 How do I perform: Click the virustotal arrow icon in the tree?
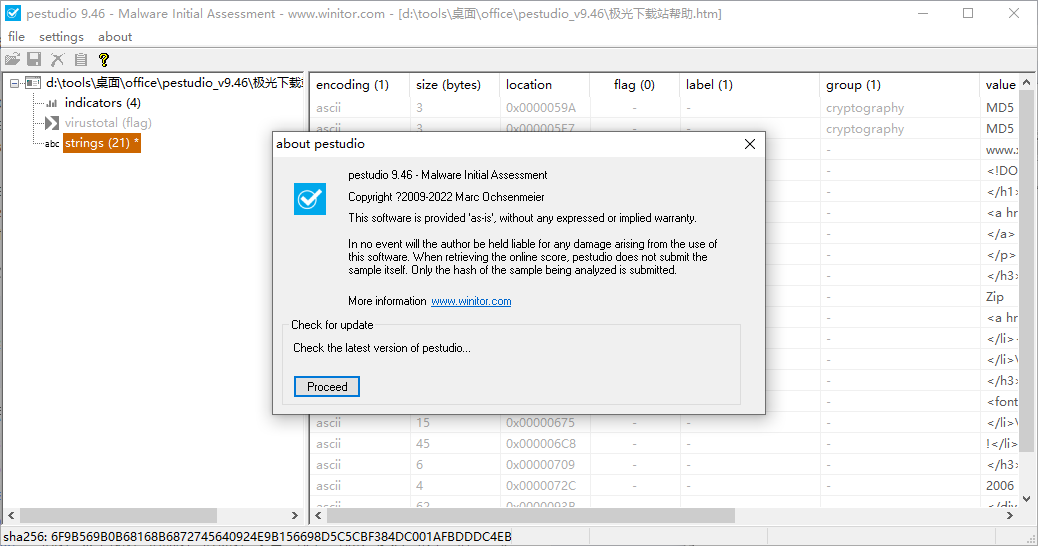[x=52, y=123]
